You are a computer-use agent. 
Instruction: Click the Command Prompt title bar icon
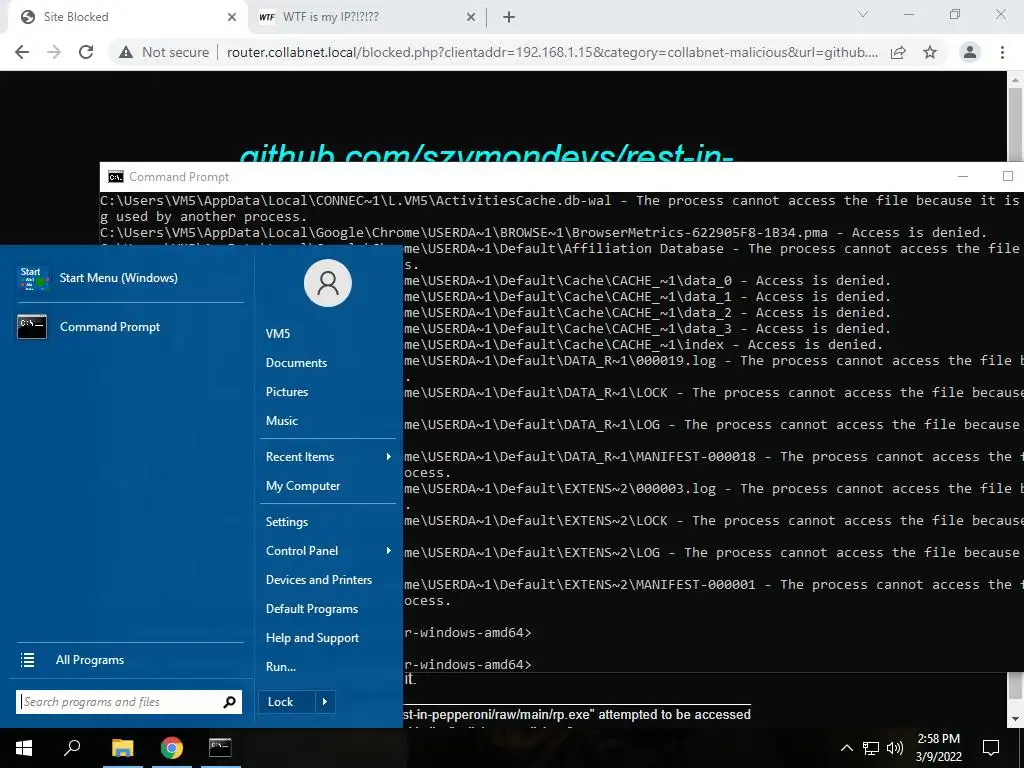pyautogui.click(x=116, y=177)
